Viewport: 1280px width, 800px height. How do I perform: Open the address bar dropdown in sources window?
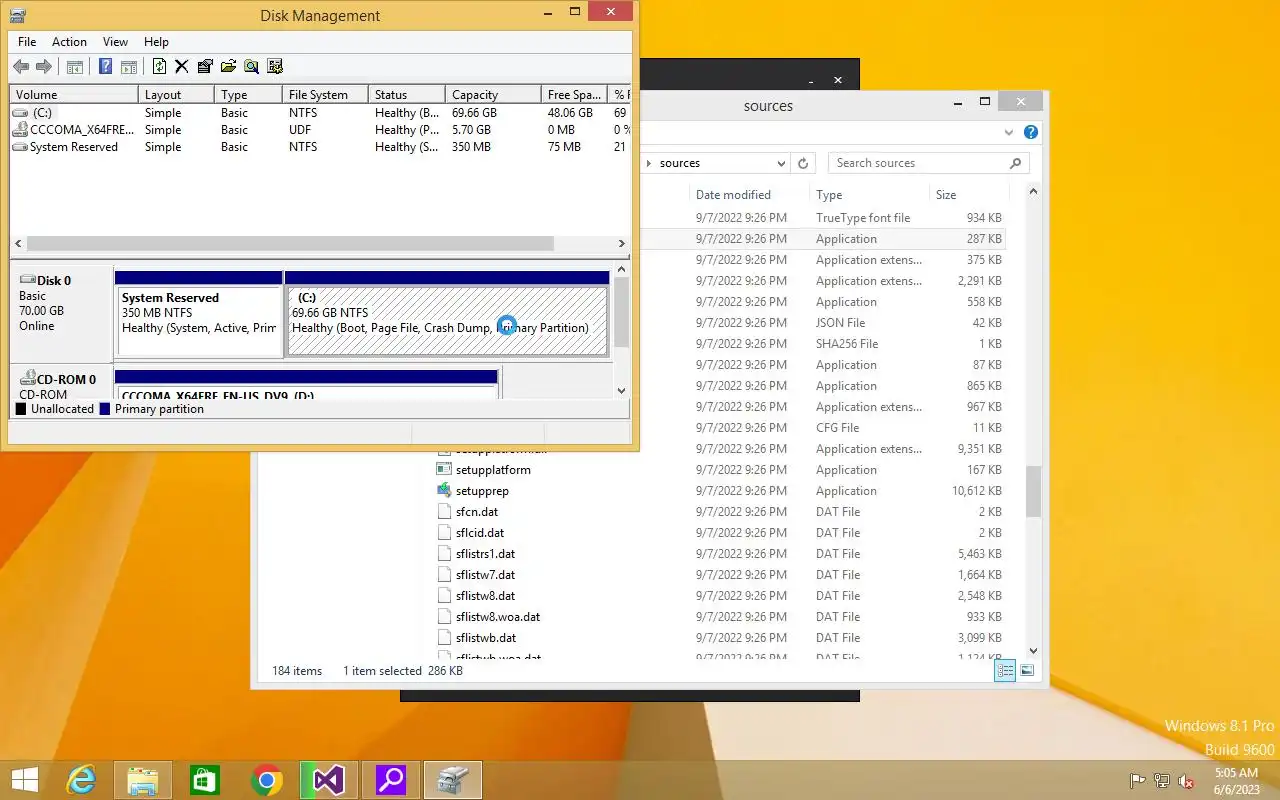(782, 163)
